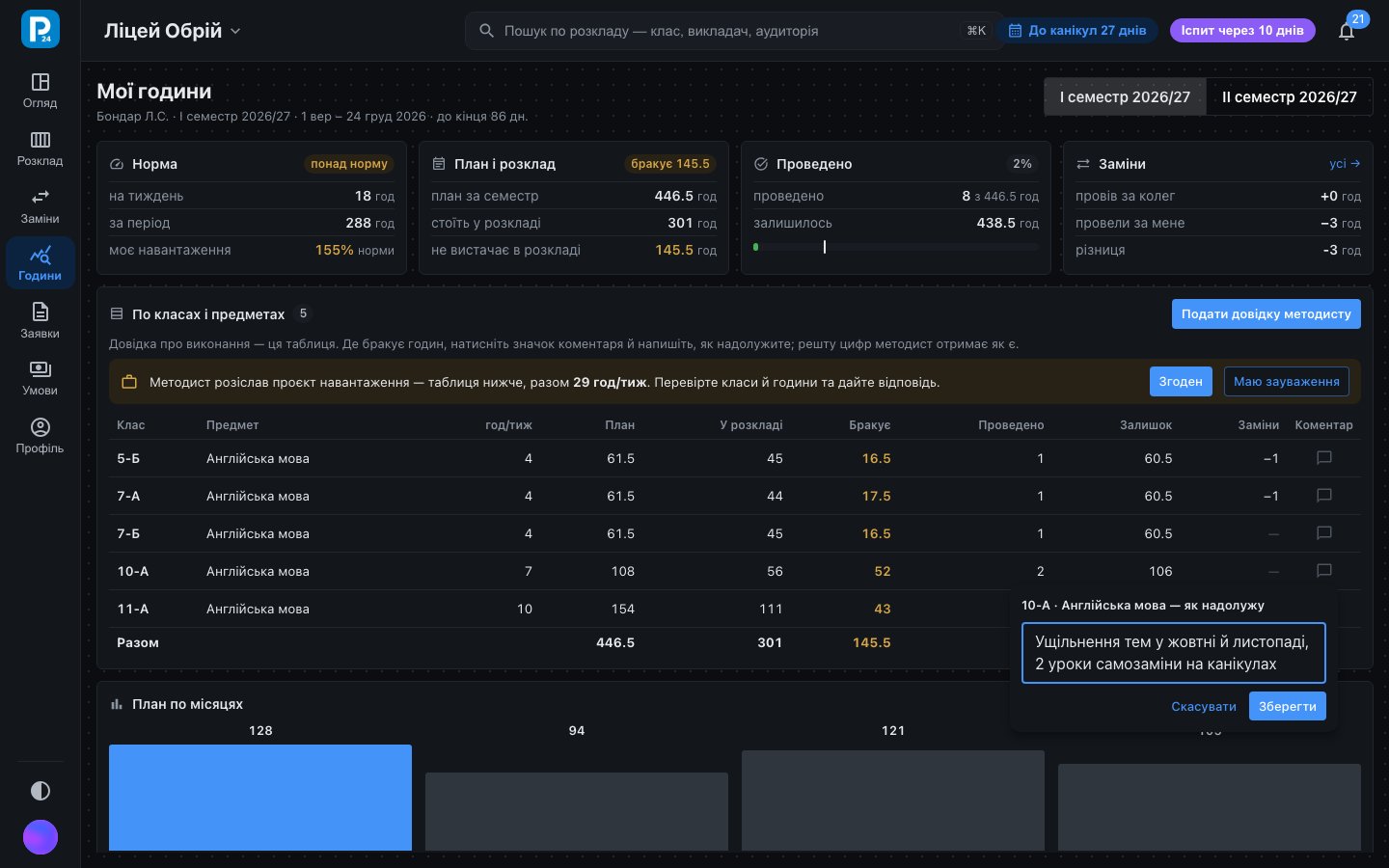Screen dimensions: 1389x868
Task: Click the У розкладі column header
Action: coord(751,425)
